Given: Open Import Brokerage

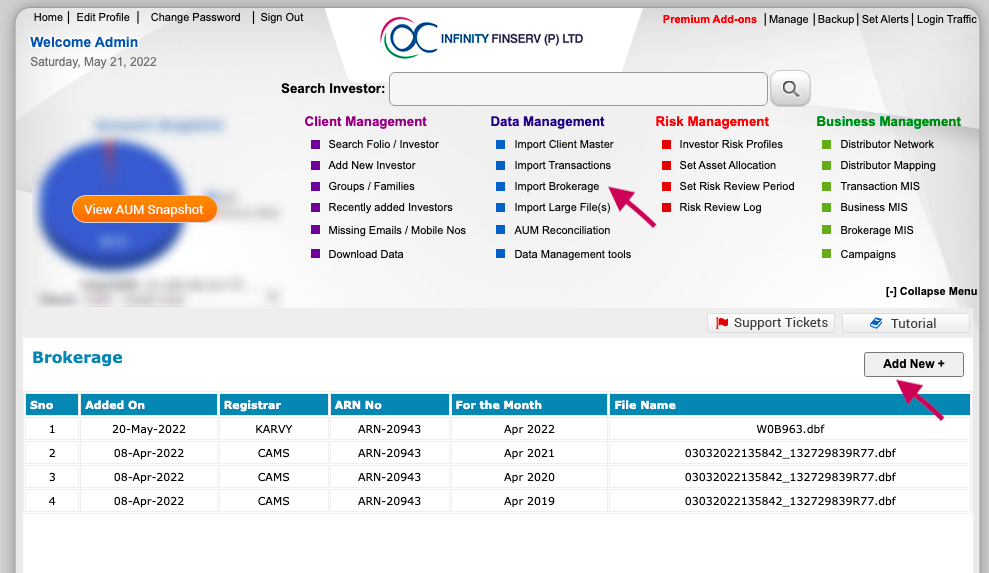Looking at the screenshot, I should [556, 186].
